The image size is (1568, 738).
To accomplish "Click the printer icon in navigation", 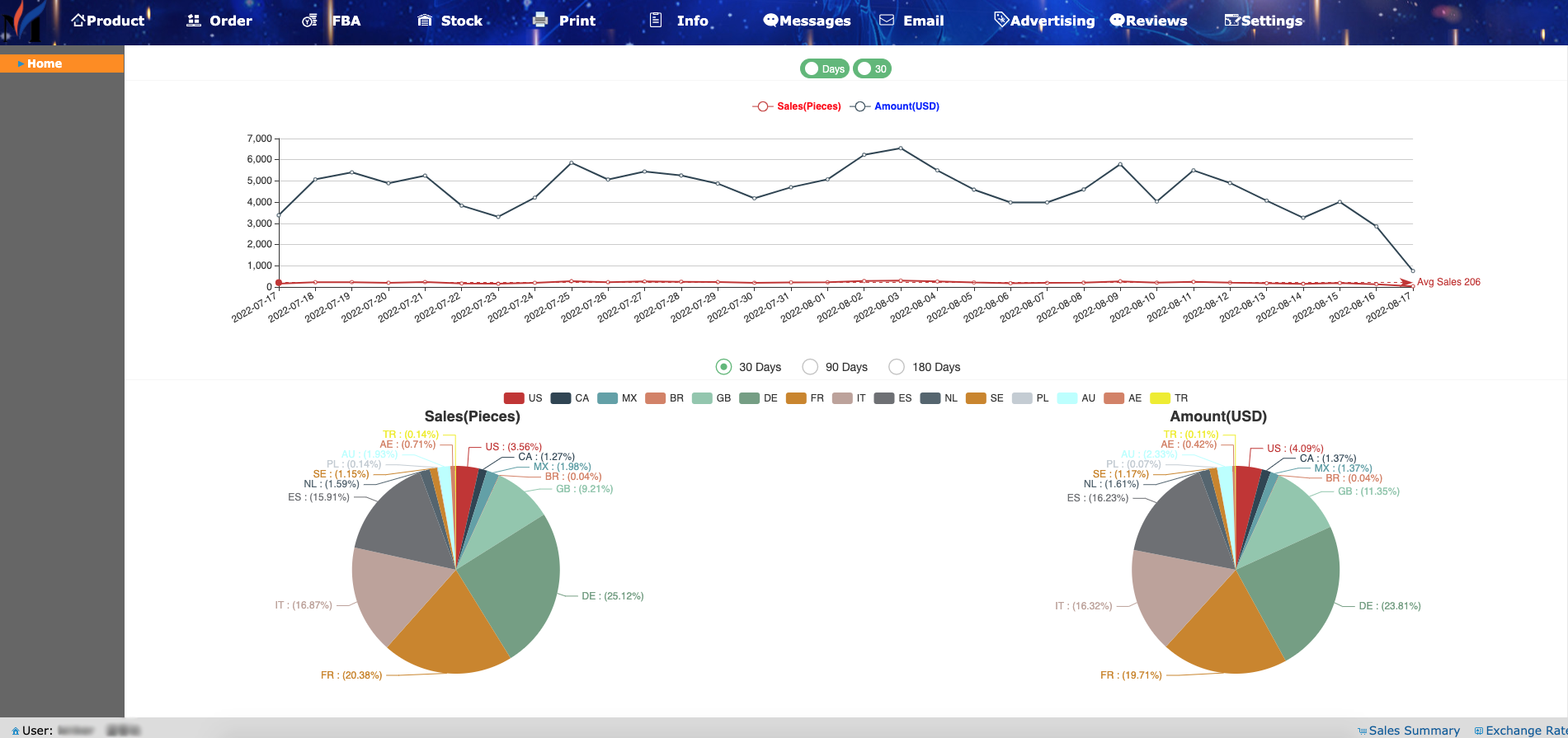I will coord(540,20).
